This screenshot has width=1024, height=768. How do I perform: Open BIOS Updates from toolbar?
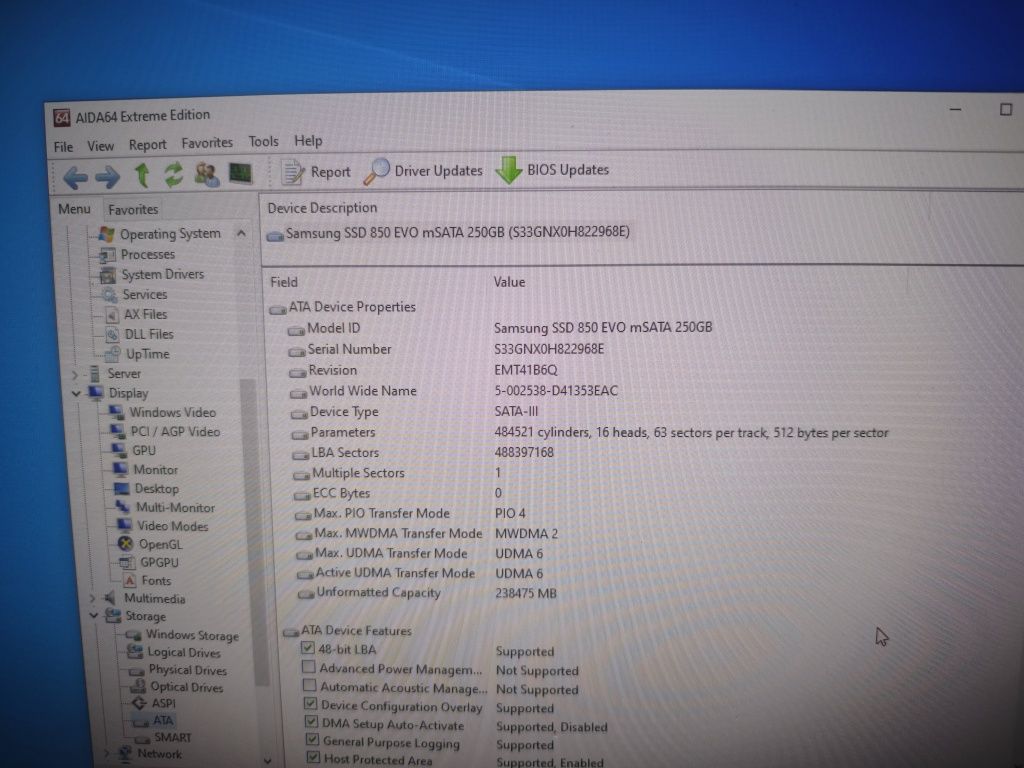click(552, 170)
